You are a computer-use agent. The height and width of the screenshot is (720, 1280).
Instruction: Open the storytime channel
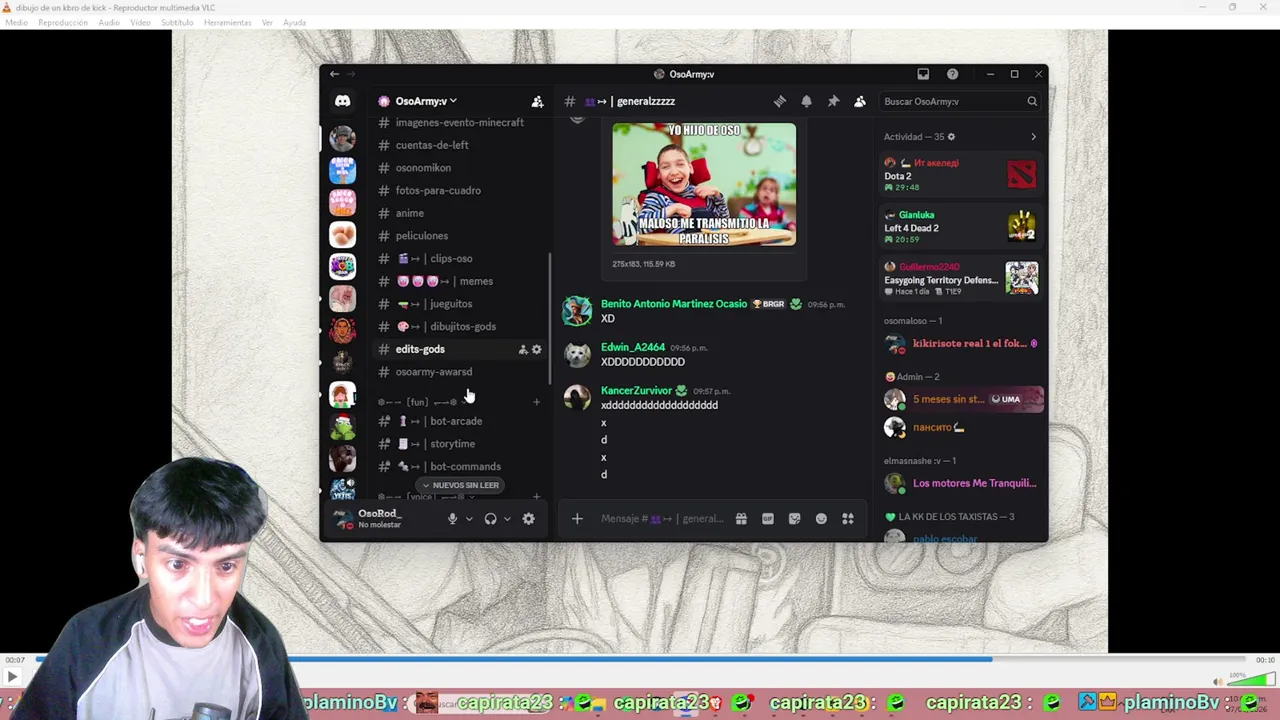pos(459,444)
